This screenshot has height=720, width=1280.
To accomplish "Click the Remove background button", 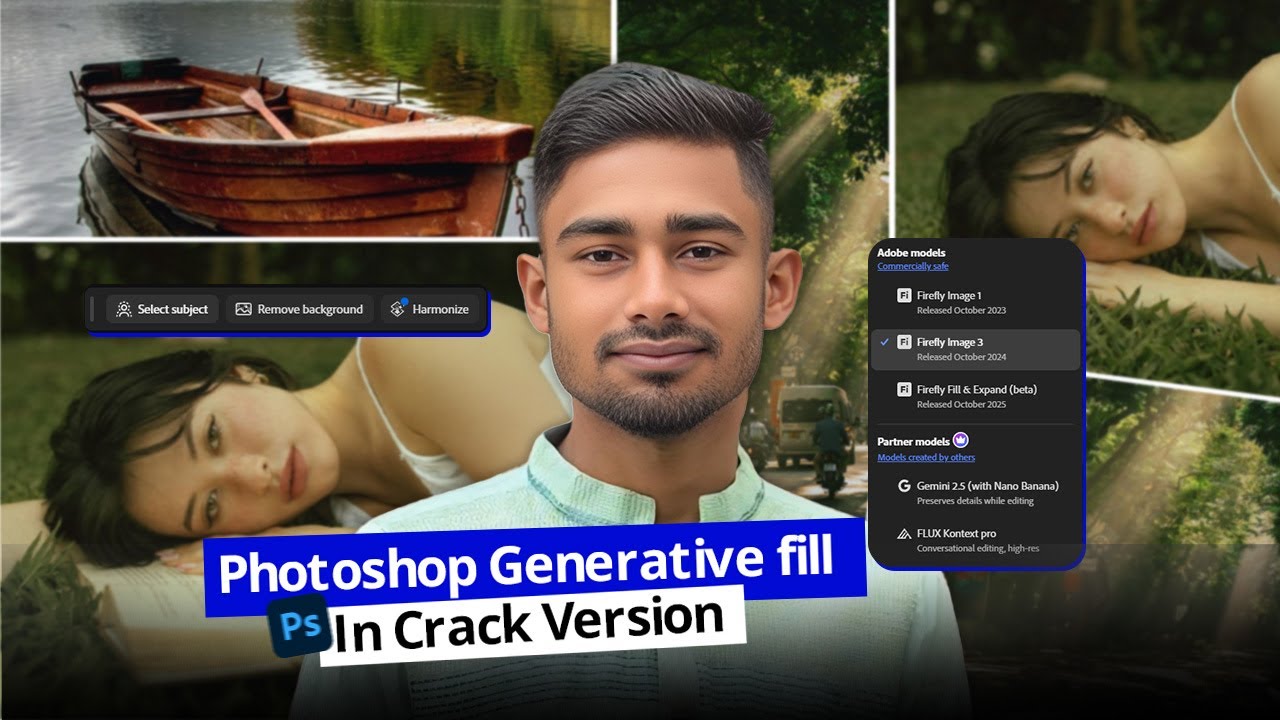I will coord(299,310).
